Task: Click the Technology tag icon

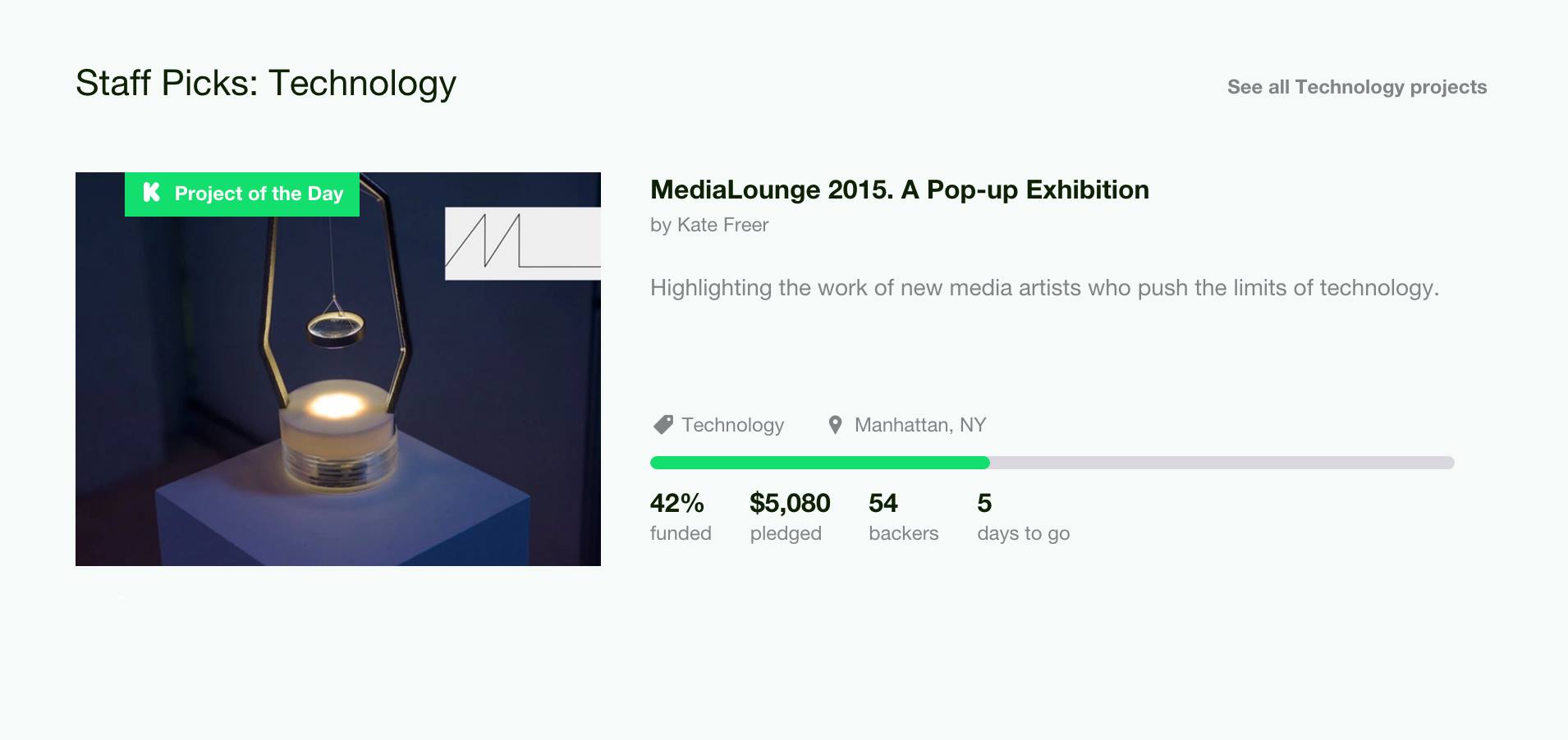Action: (x=663, y=424)
